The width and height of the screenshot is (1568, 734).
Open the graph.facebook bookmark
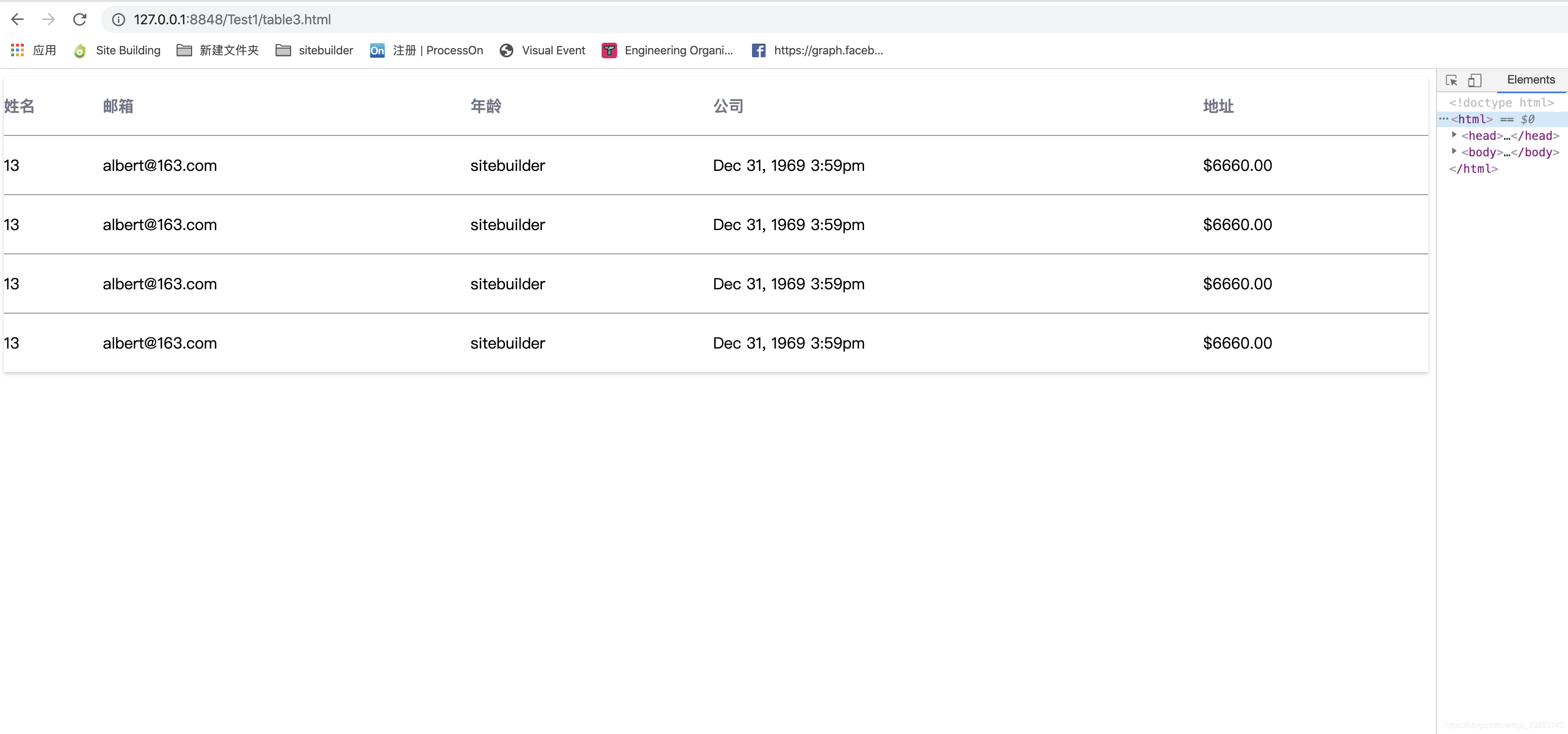coord(817,50)
